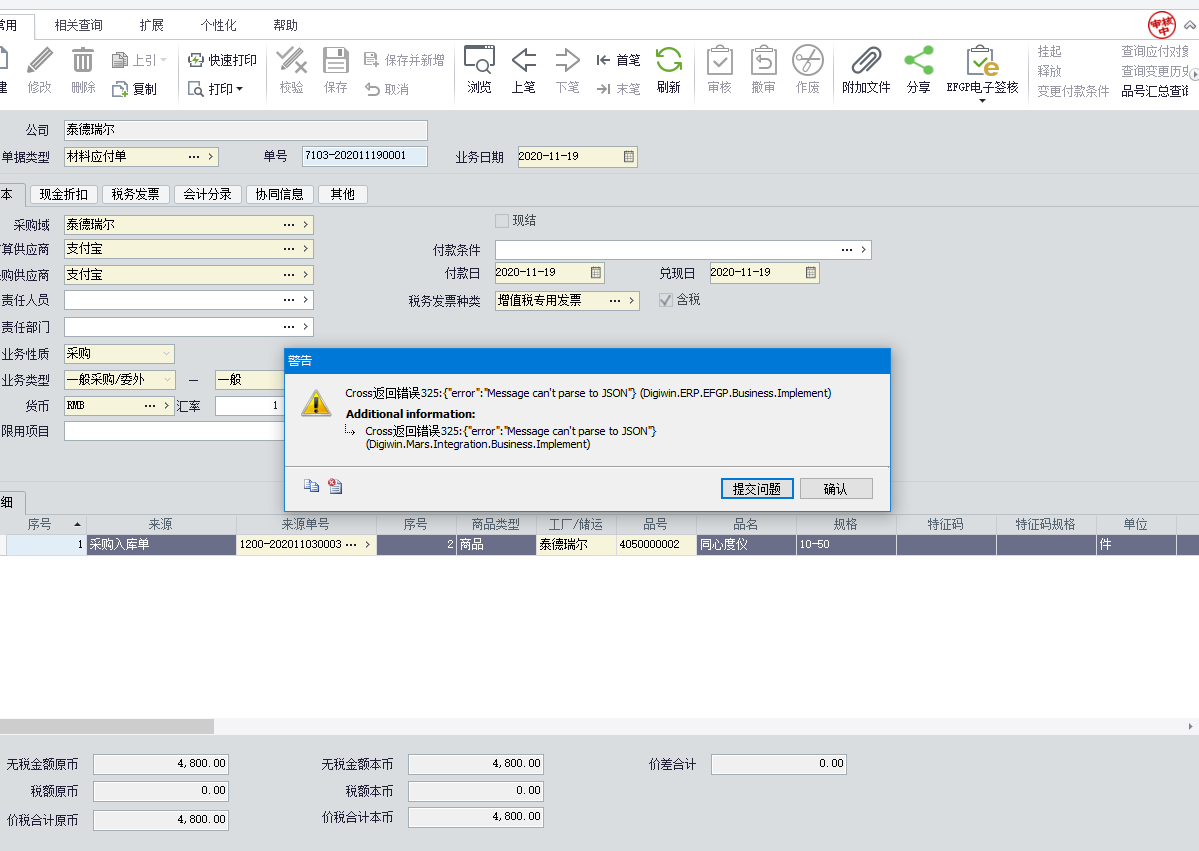Viewport: 1199px width, 851px height.
Task: Click the 提交问题 button
Action: coord(757,489)
